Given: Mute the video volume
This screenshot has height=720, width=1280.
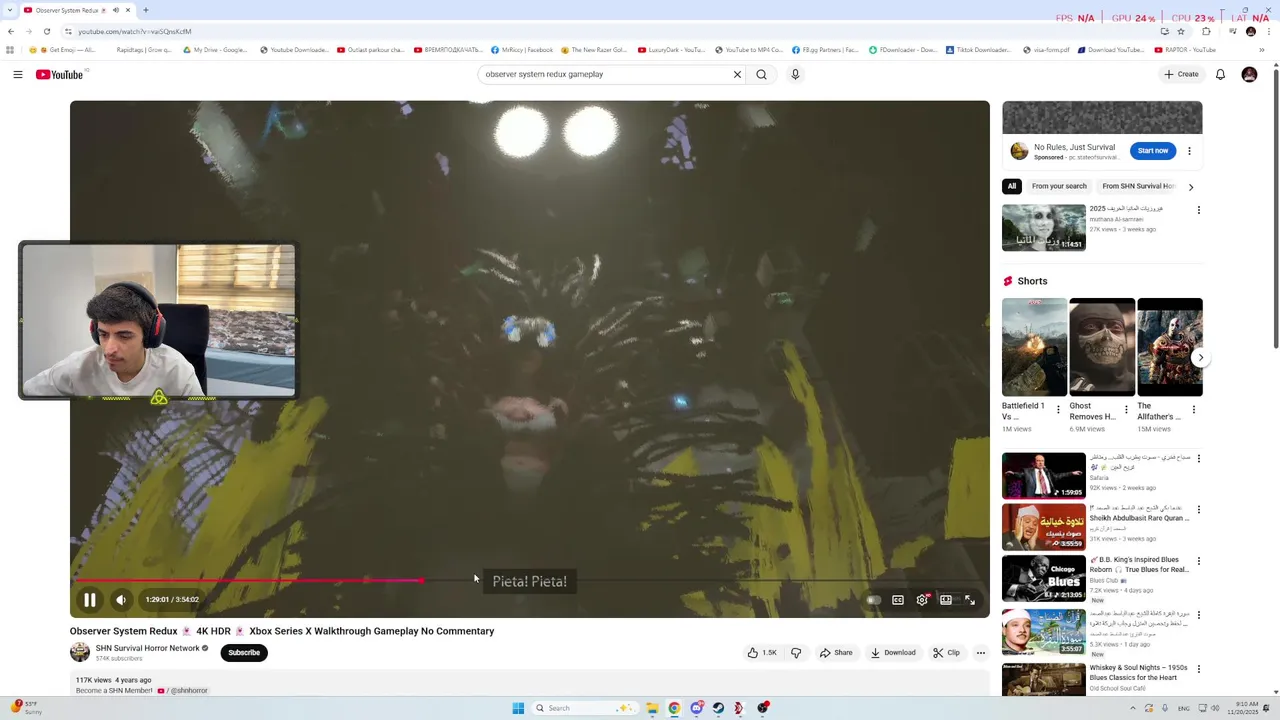Looking at the screenshot, I should tap(121, 600).
